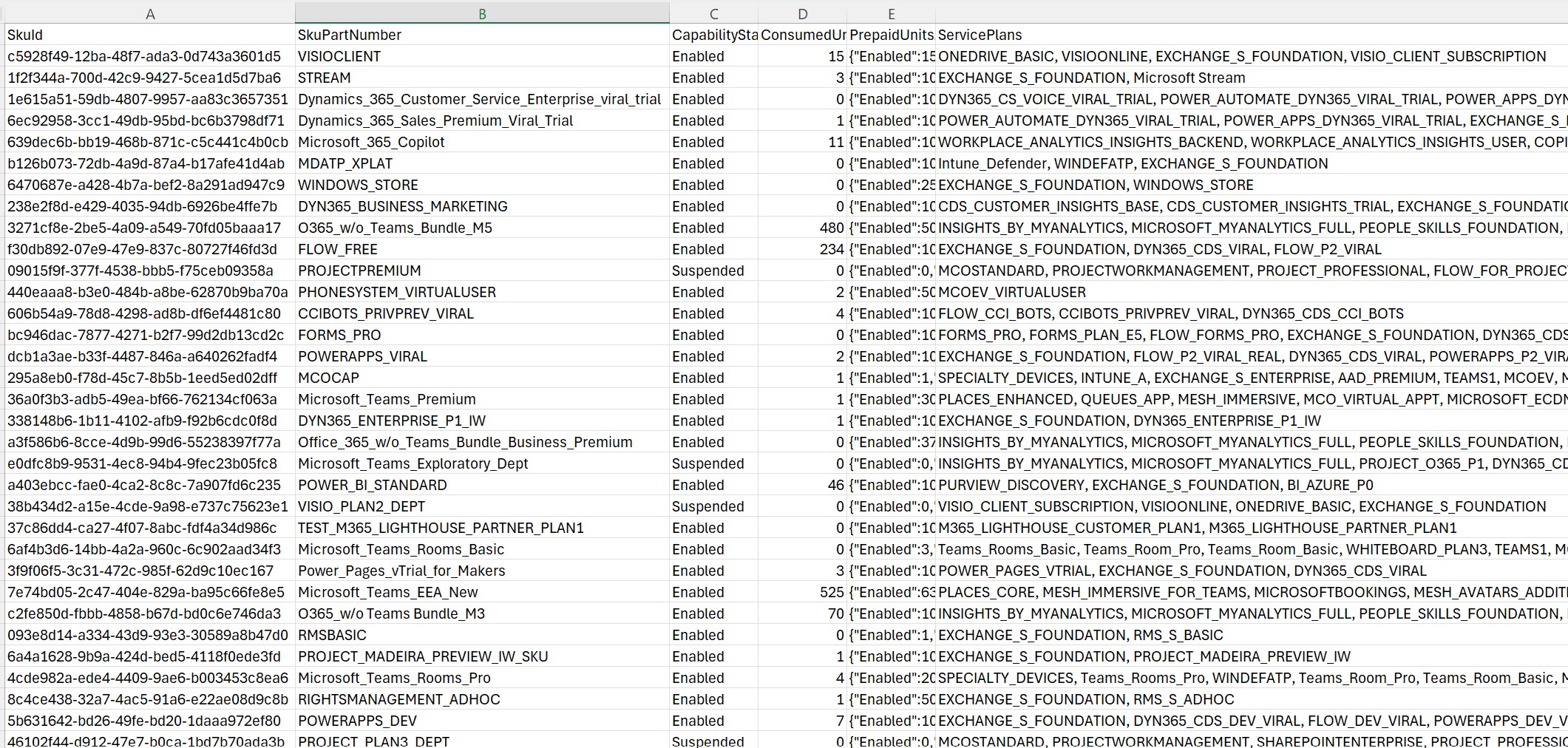The height and width of the screenshot is (748, 1568).
Task: Select the column D header
Action: click(802, 13)
